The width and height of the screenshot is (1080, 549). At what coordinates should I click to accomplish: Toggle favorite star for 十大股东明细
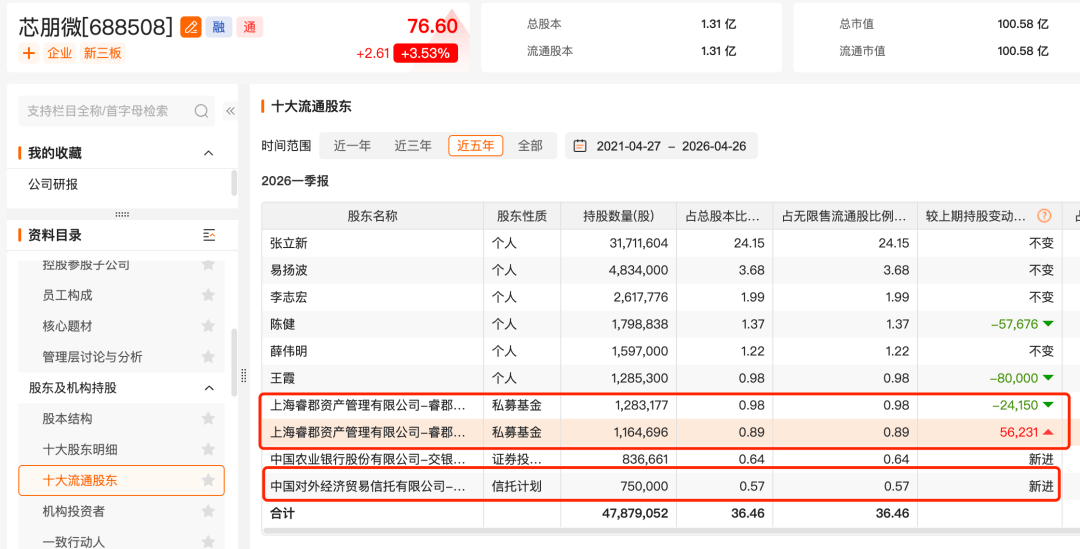(x=208, y=449)
